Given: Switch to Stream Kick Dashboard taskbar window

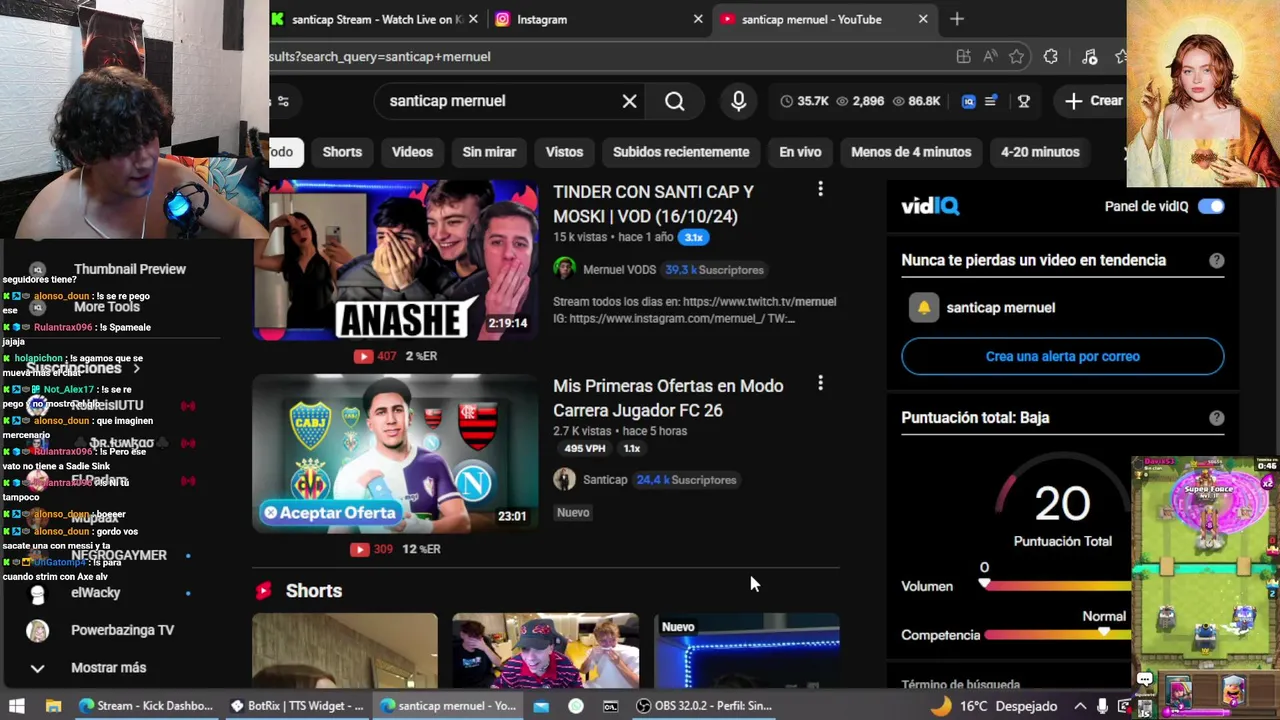Looking at the screenshot, I should coord(145,706).
